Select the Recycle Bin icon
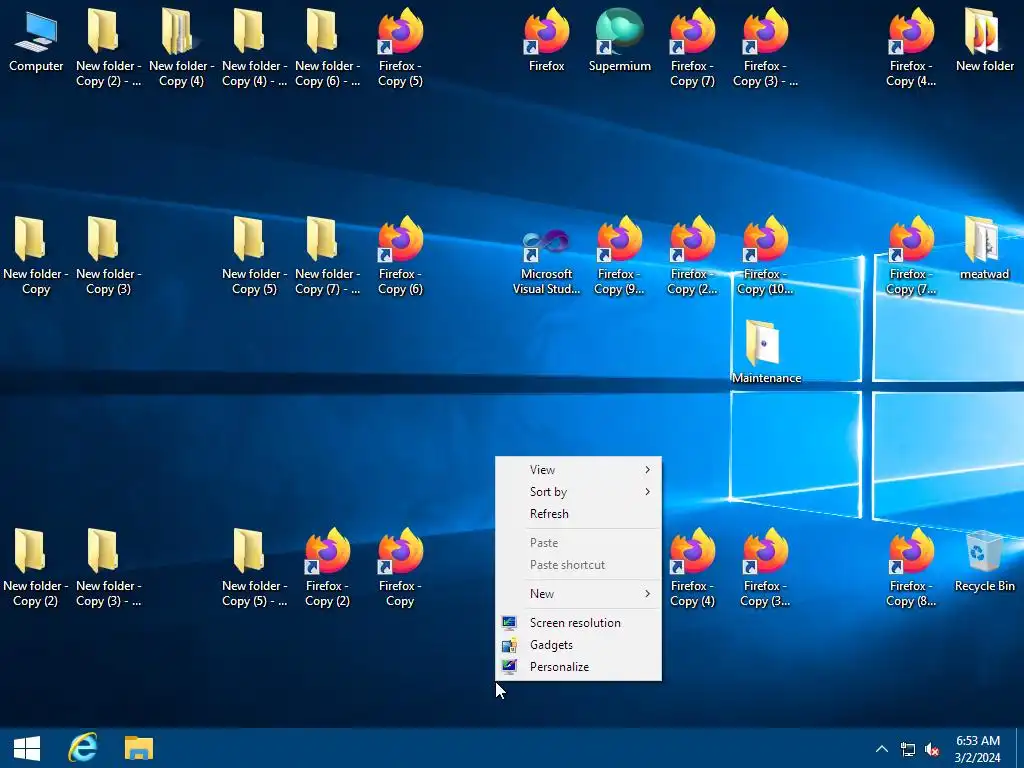Screen dimensions: 1024x768 click(984, 562)
